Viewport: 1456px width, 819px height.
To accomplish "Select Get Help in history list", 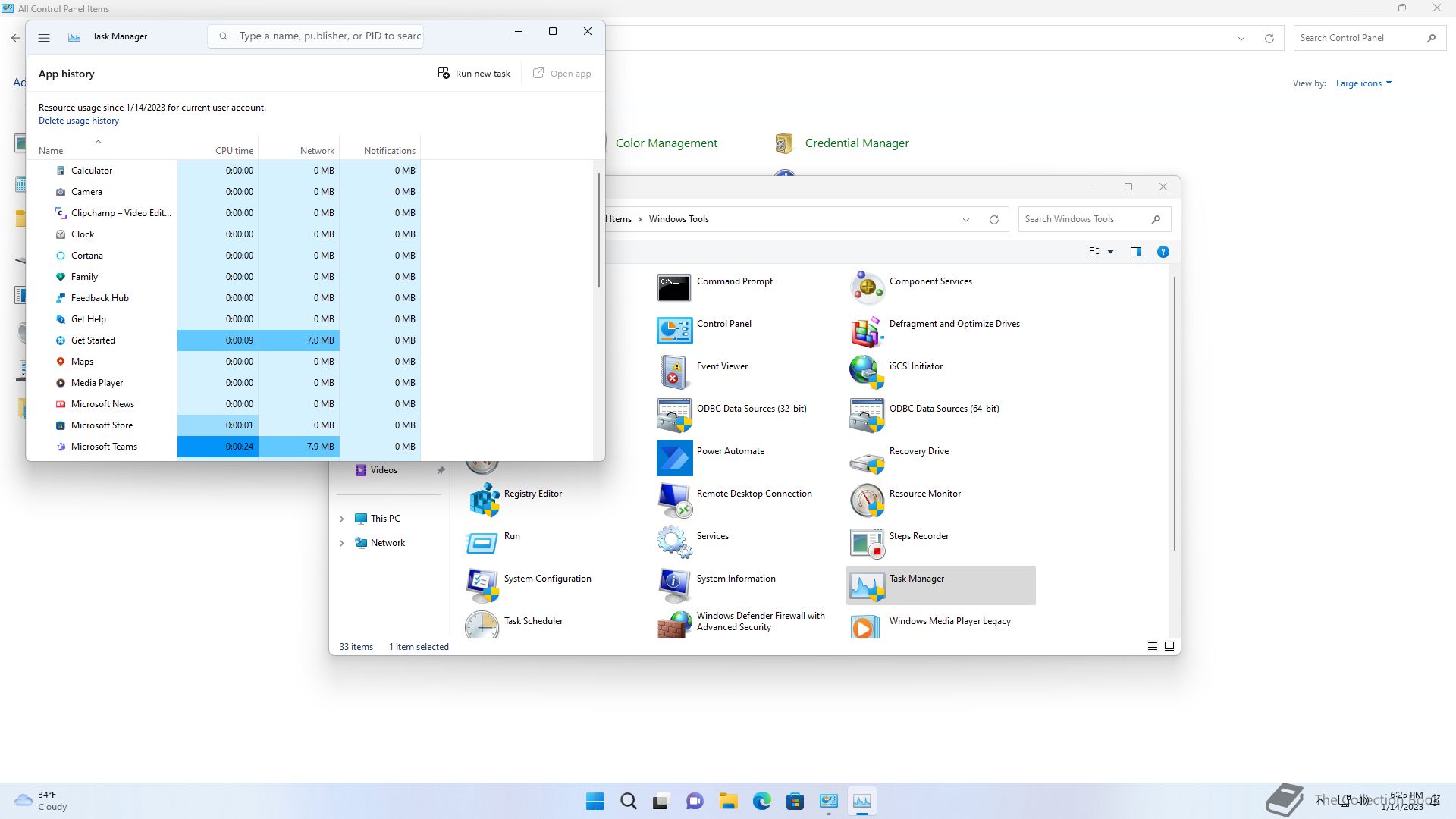I will (x=224, y=319).
